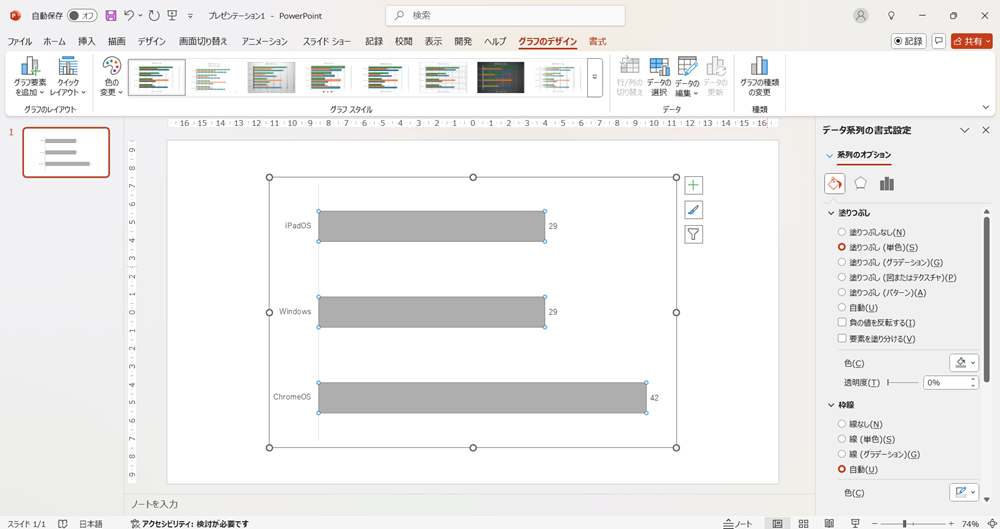Select the series options bar chart tab
The height and width of the screenshot is (529, 1000).
click(886, 184)
